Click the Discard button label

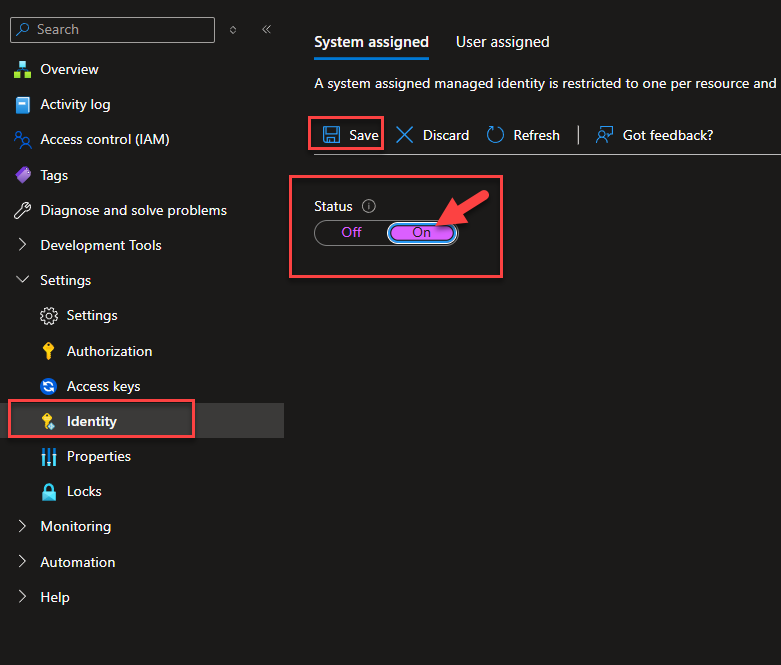pos(446,135)
